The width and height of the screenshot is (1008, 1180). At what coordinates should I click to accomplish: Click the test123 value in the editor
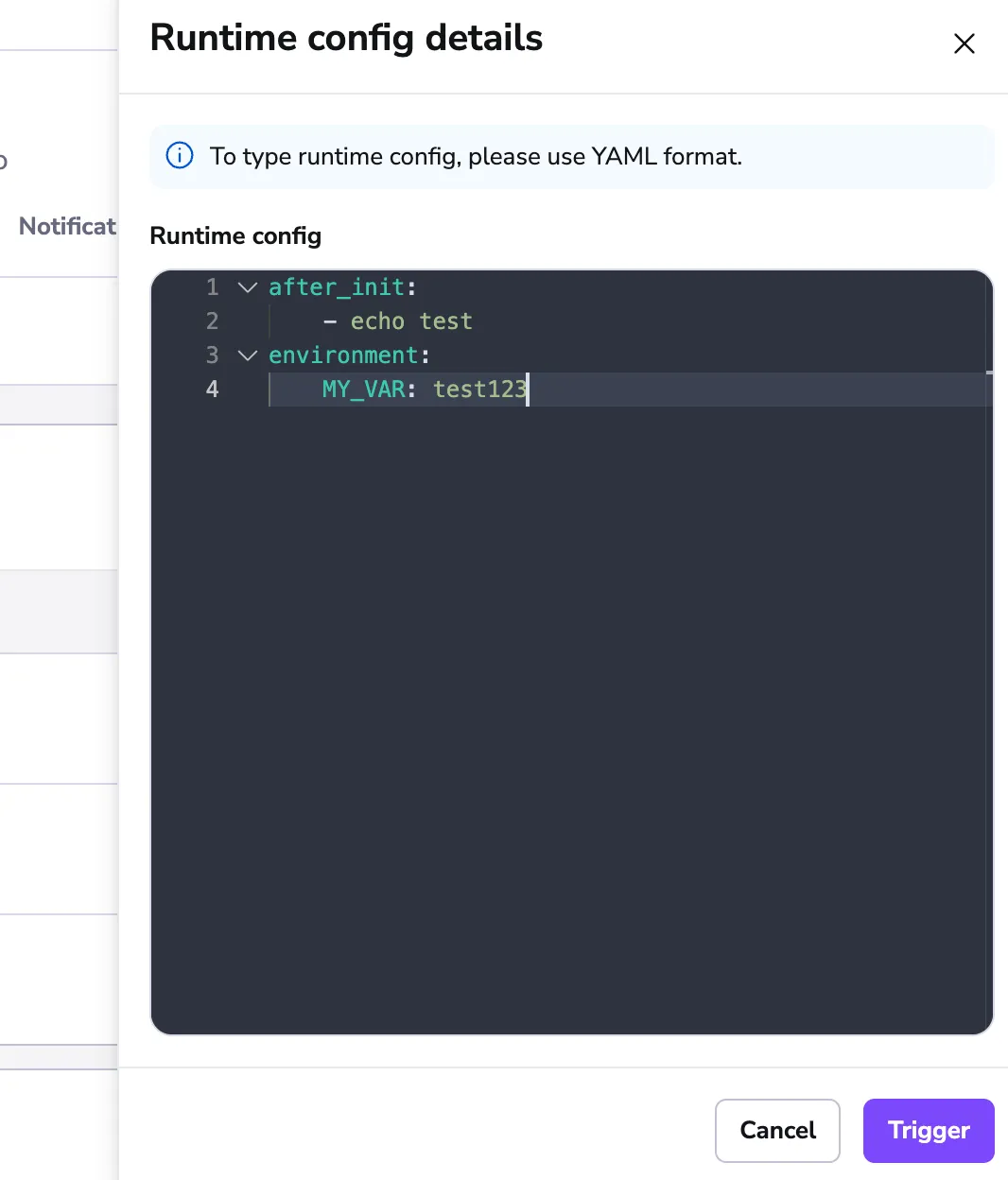[x=479, y=390]
